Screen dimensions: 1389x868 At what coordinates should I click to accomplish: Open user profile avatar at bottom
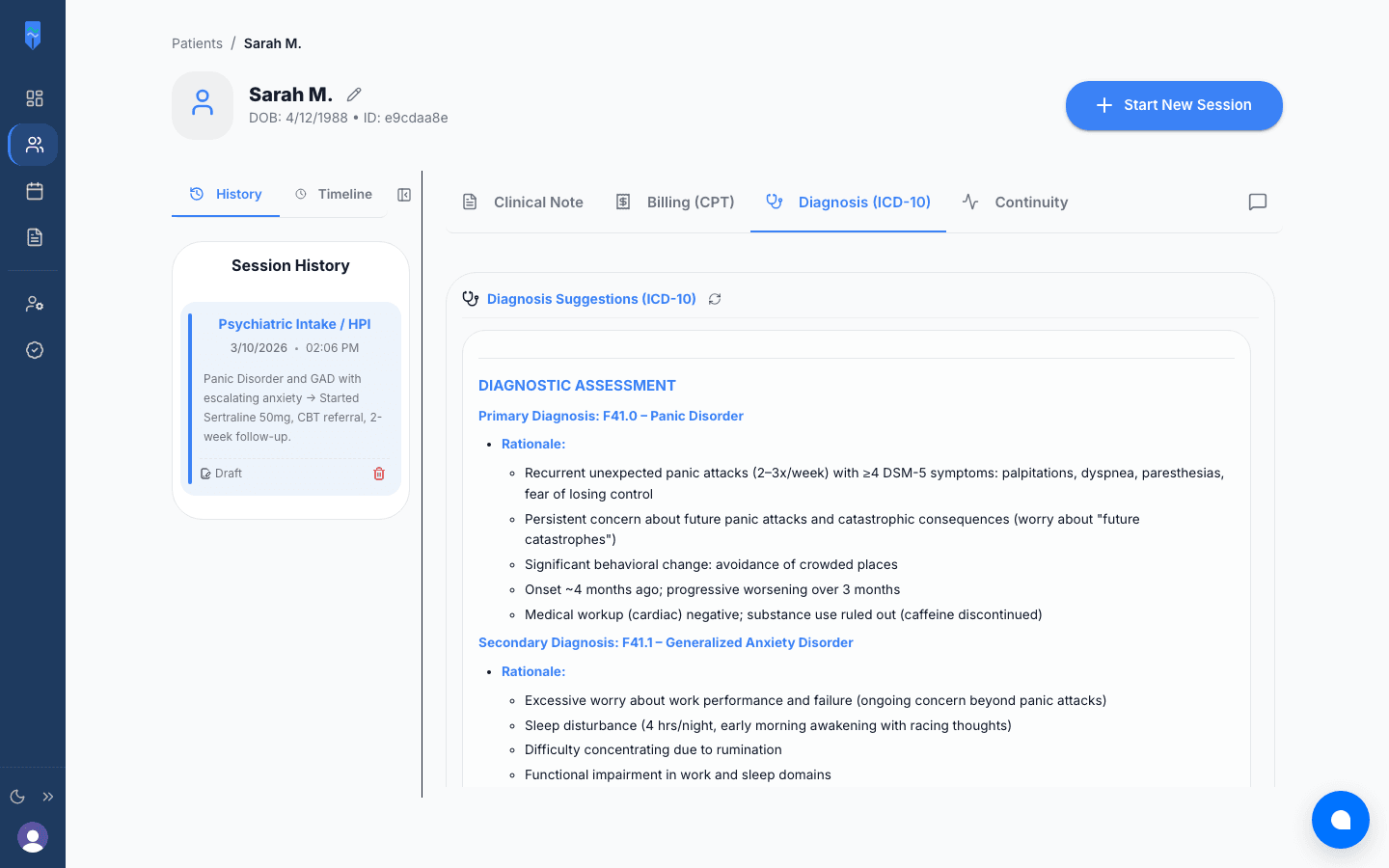tap(33, 837)
